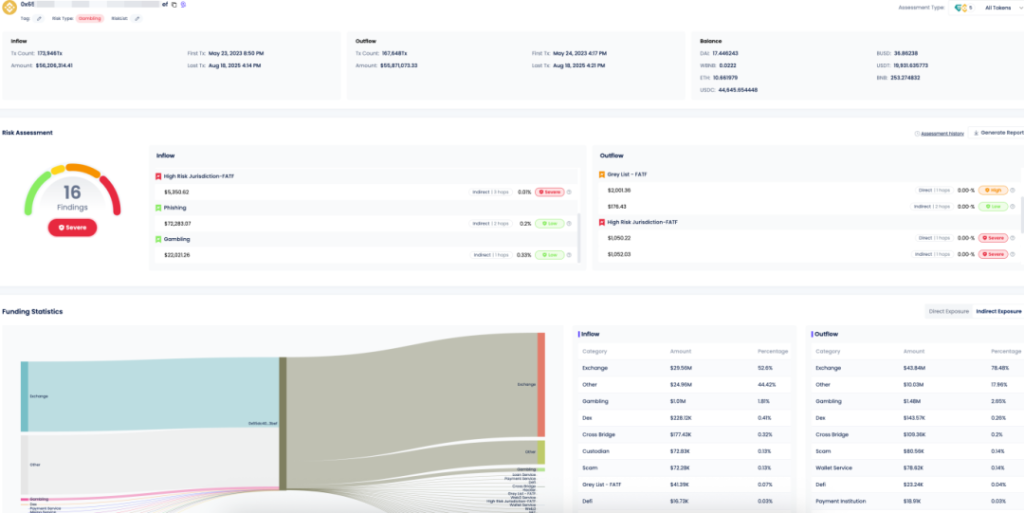Click the red Exchange outflow bar in chart
The width and height of the screenshot is (1024, 513).
(541, 384)
